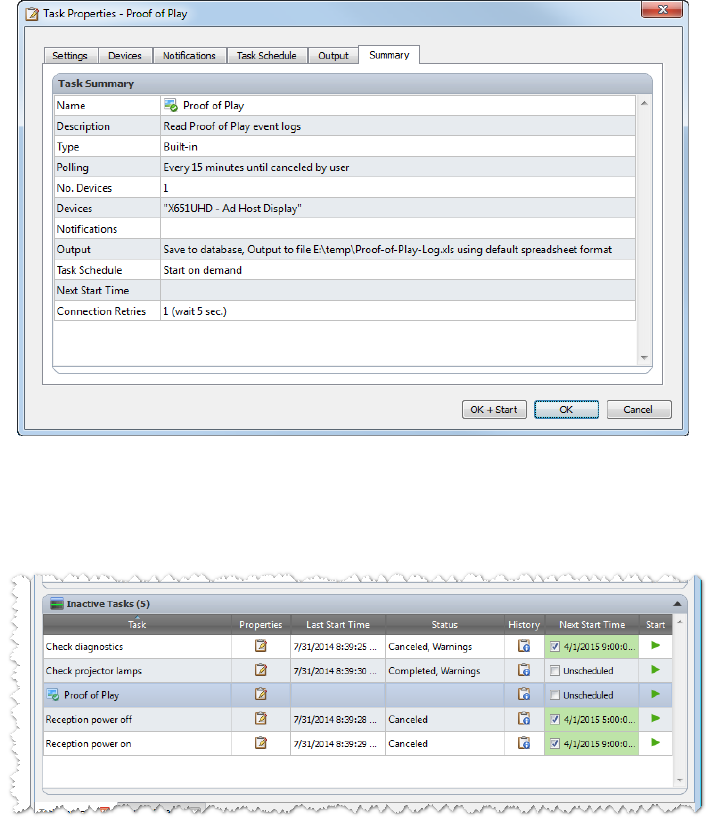Viewport: 706px width, 822px height.
Task: Switch to the Notifications tab
Action: [x=189, y=56]
